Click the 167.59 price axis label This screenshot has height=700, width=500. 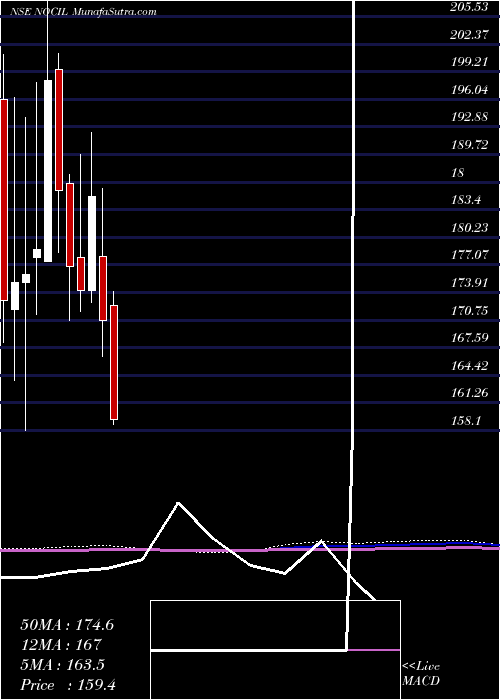coord(468,338)
